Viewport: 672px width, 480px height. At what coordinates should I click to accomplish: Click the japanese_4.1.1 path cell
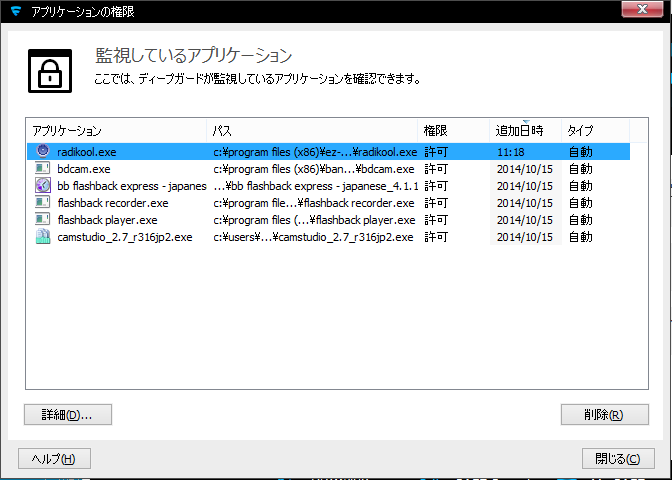pos(315,186)
